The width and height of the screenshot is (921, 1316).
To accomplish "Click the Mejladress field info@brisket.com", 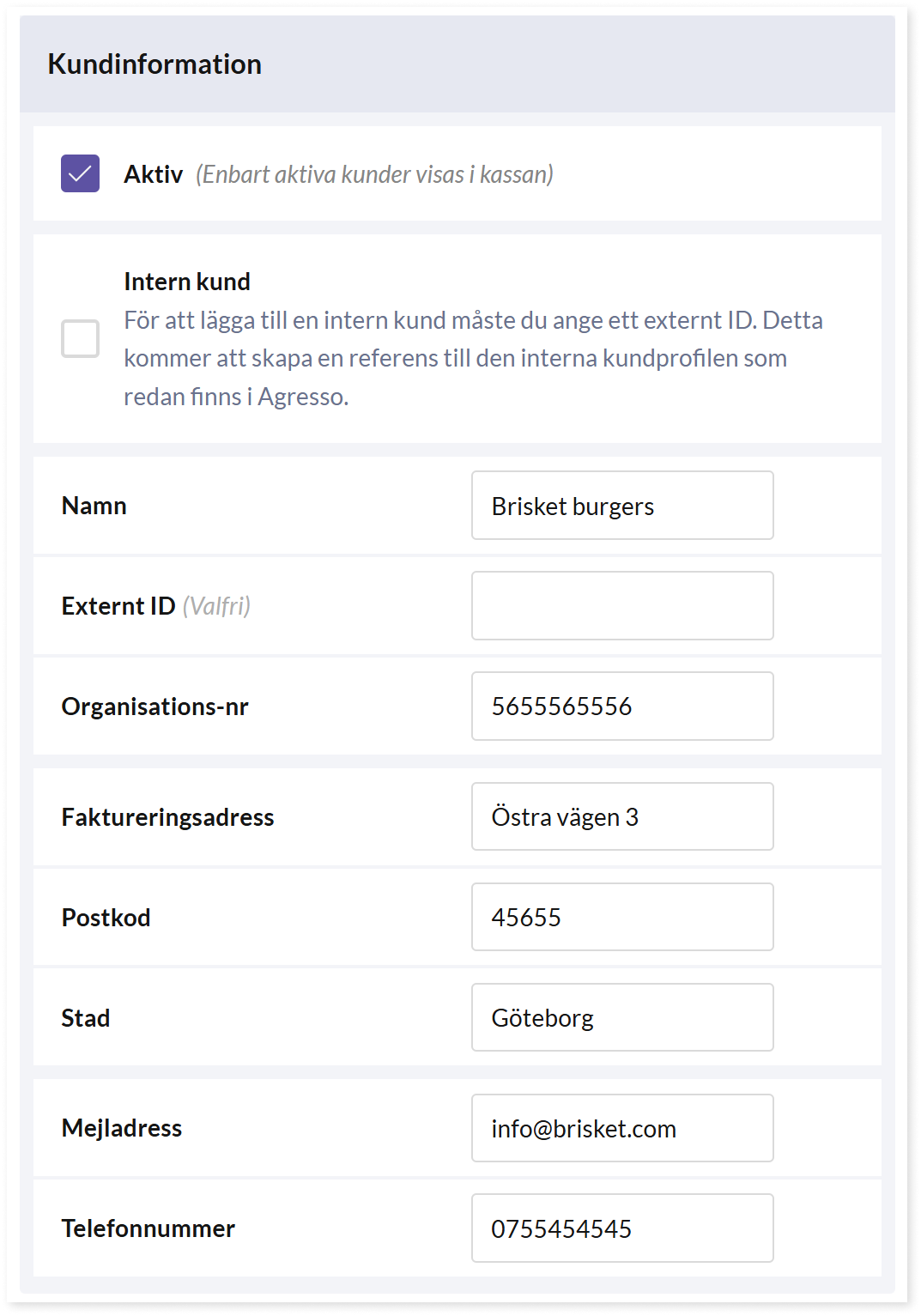I will tap(622, 1128).
